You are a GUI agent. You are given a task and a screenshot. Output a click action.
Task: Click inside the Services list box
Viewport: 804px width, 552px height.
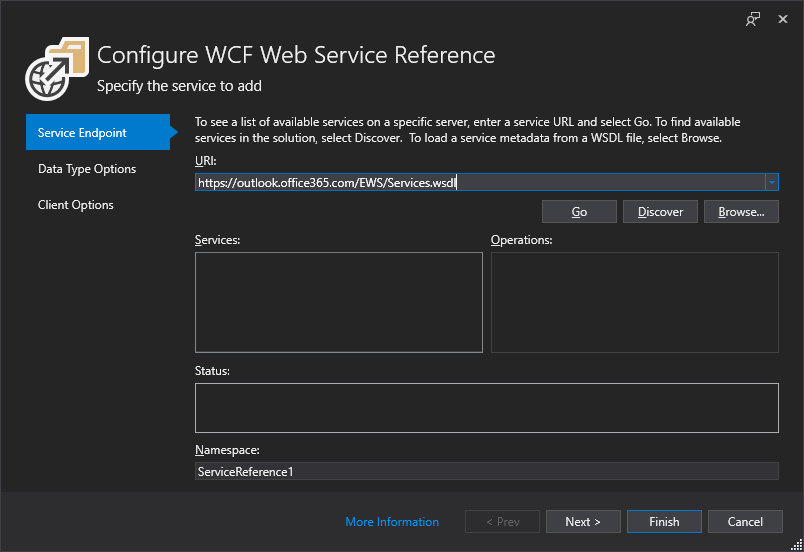pyautogui.click(x=338, y=302)
